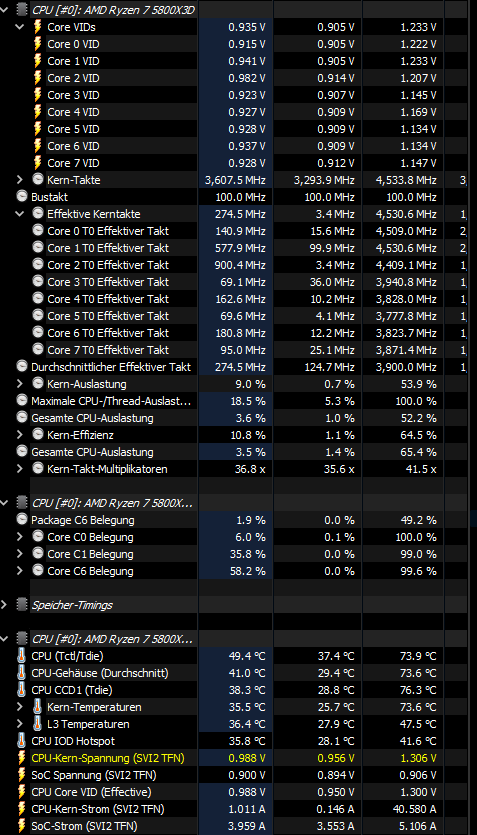Expand the Kern-Effizienz row
Image resolution: width=477 pixels, height=835 pixels.
20,435
